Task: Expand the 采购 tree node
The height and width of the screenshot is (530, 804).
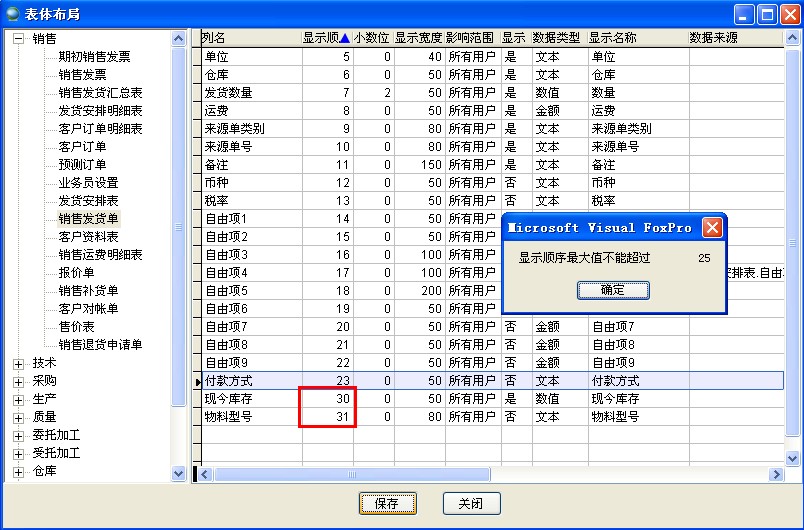Action: (18, 381)
